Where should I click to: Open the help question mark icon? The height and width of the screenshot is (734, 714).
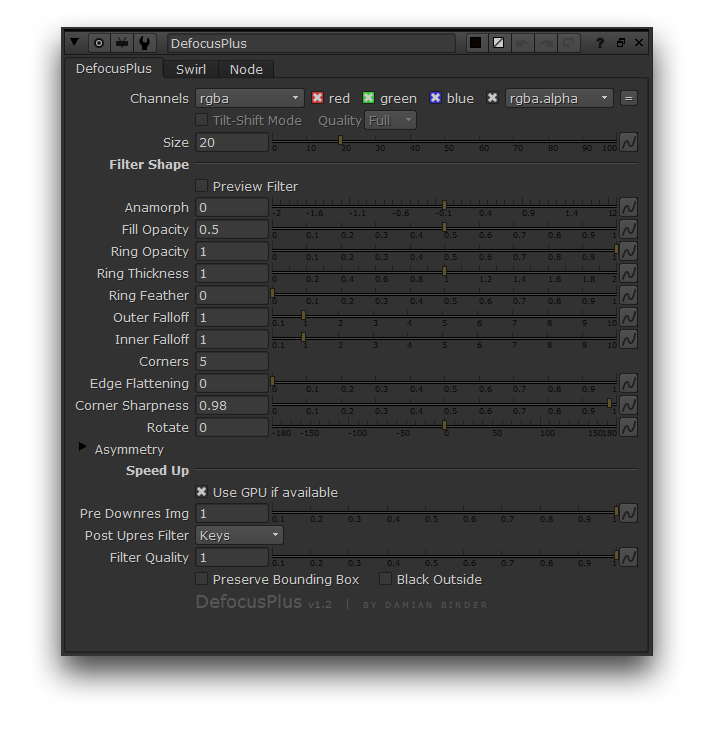(600, 43)
